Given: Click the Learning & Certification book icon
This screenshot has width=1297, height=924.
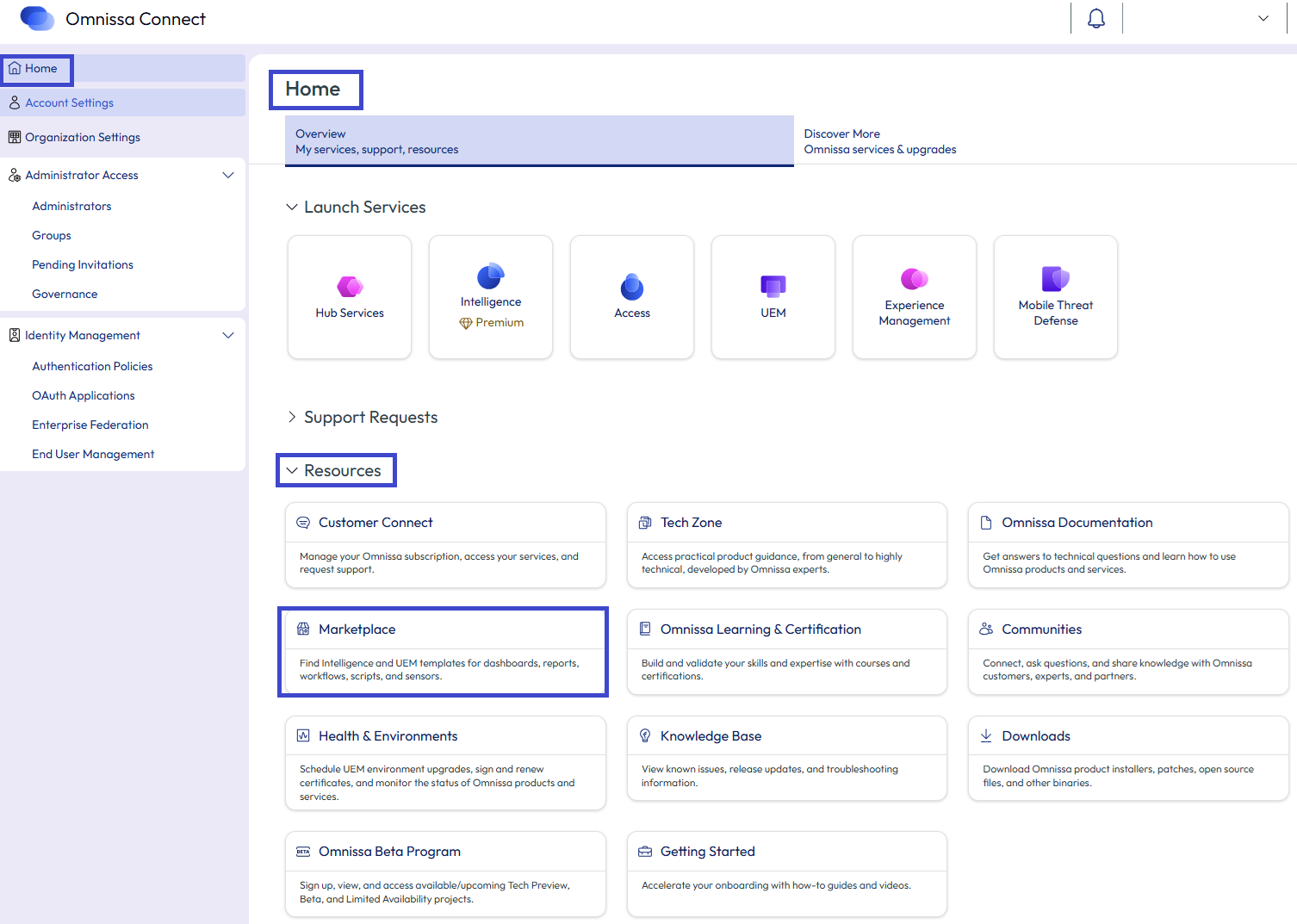Looking at the screenshot, I should 645,629.
